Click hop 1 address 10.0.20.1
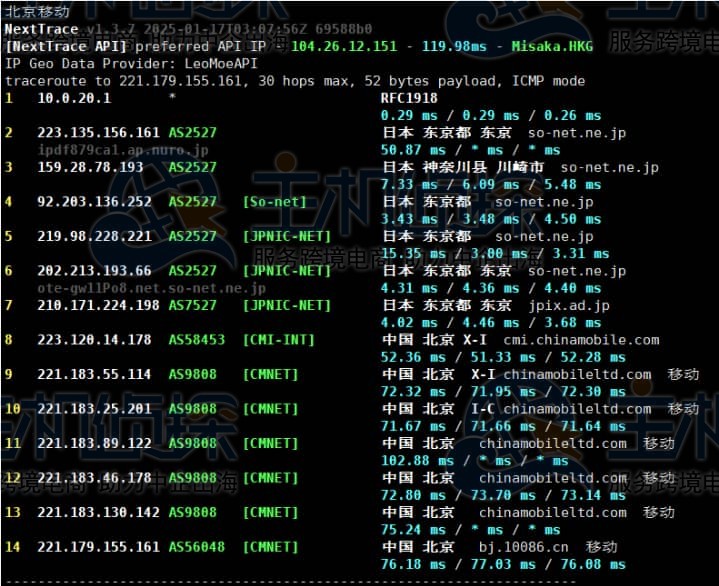This screenshot has height=586, width=719. click(x=74, y=98)
